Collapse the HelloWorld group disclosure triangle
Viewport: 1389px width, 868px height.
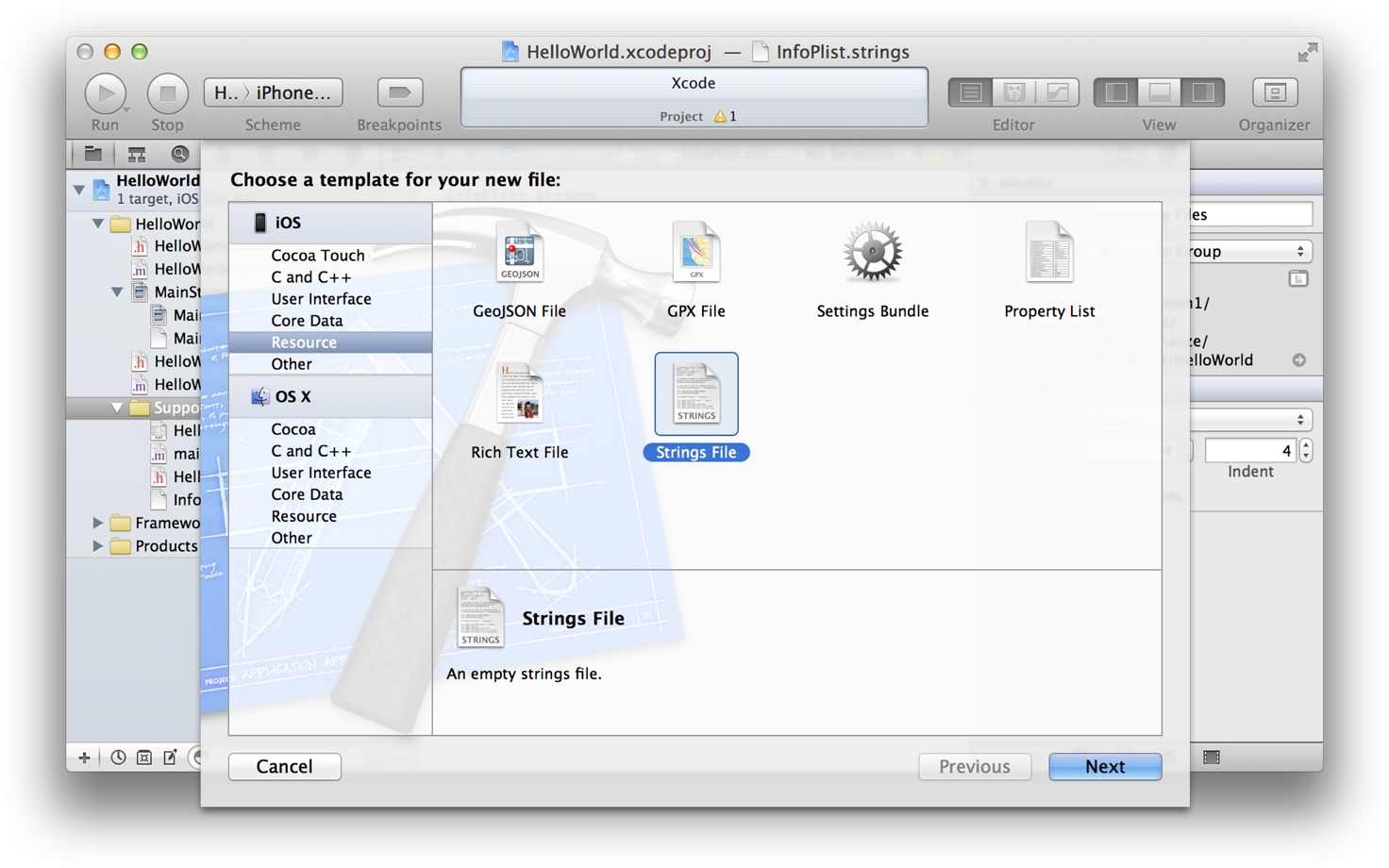(98, 224)
